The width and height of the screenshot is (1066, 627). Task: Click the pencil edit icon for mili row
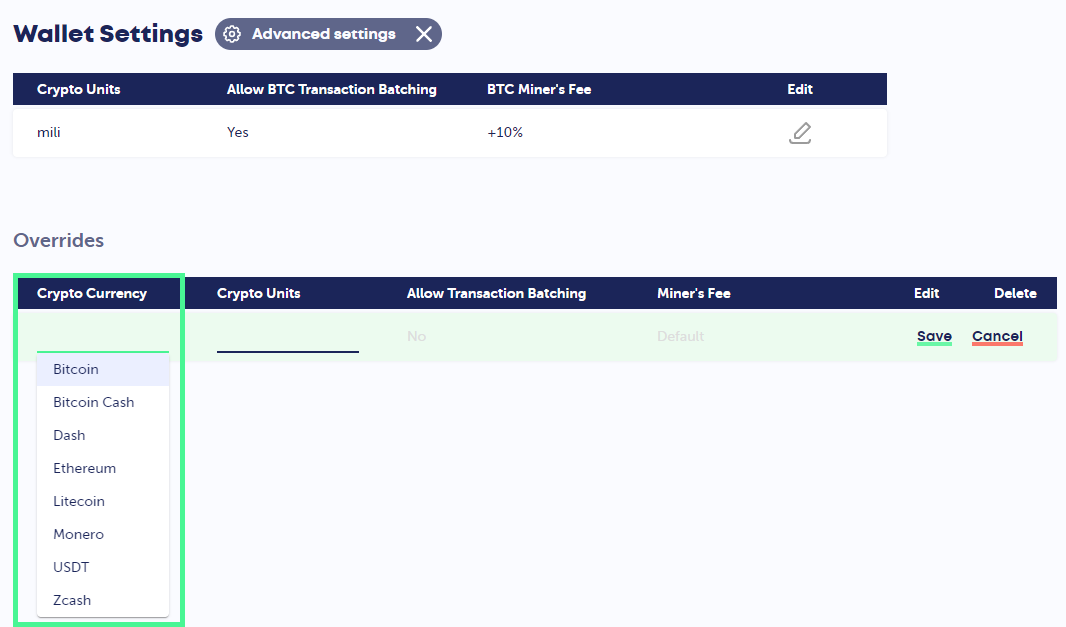pos(799,133)
